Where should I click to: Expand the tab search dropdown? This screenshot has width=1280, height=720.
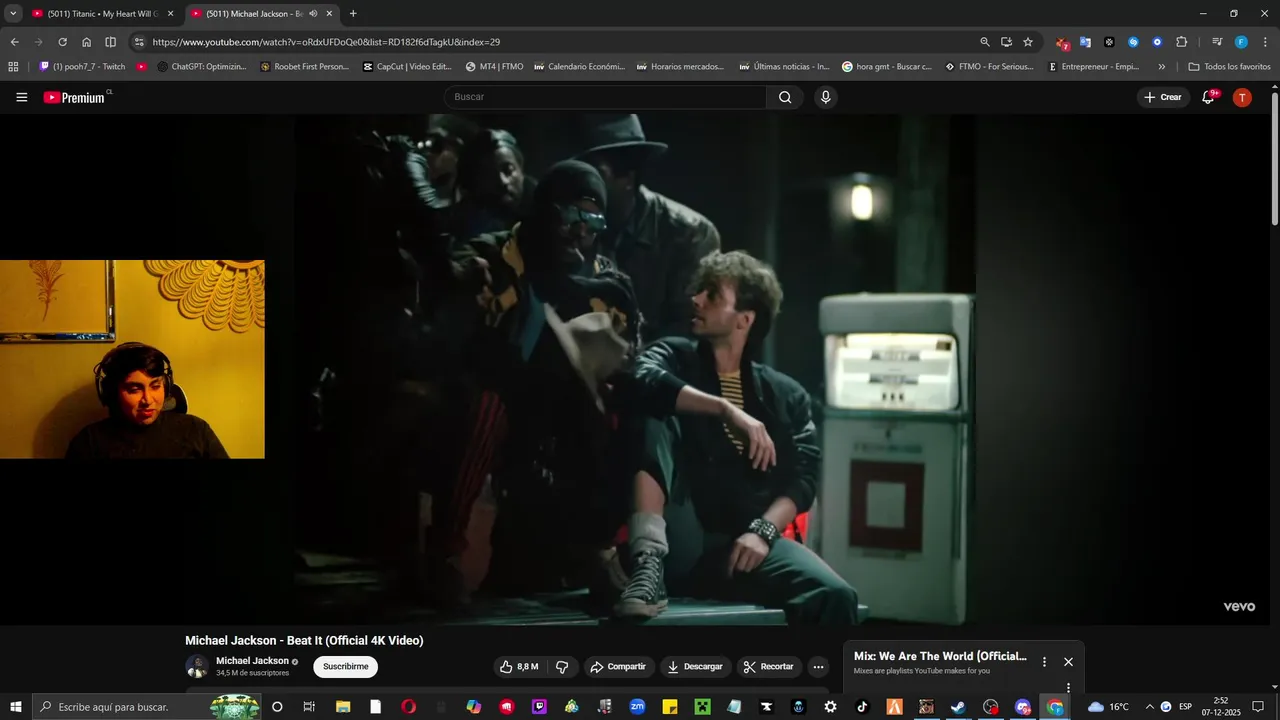tap(13, 14)
